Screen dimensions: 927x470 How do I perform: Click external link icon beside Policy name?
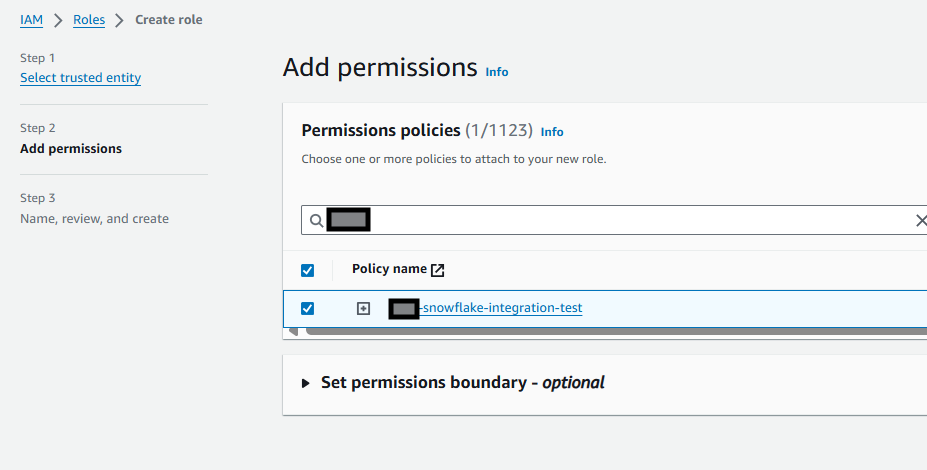437,270
